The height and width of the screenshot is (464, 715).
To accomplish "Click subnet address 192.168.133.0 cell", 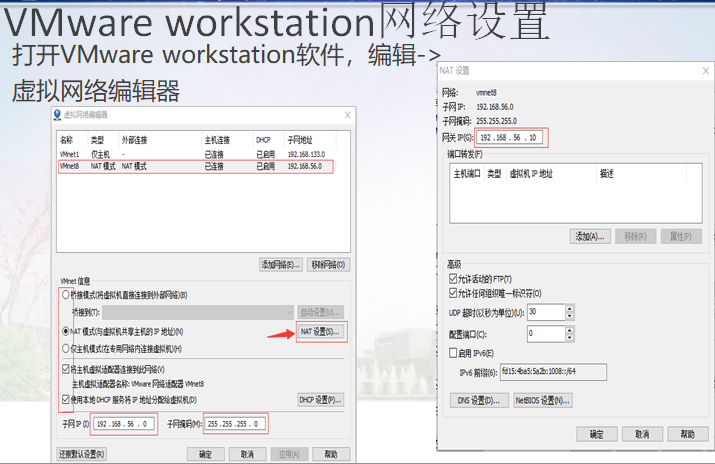I will click(306, 155).
